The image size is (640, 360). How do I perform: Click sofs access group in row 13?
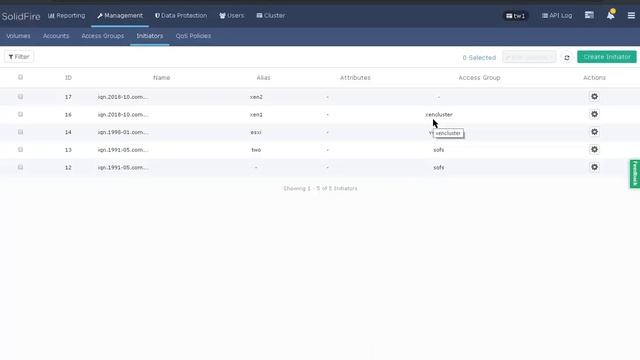439,150
